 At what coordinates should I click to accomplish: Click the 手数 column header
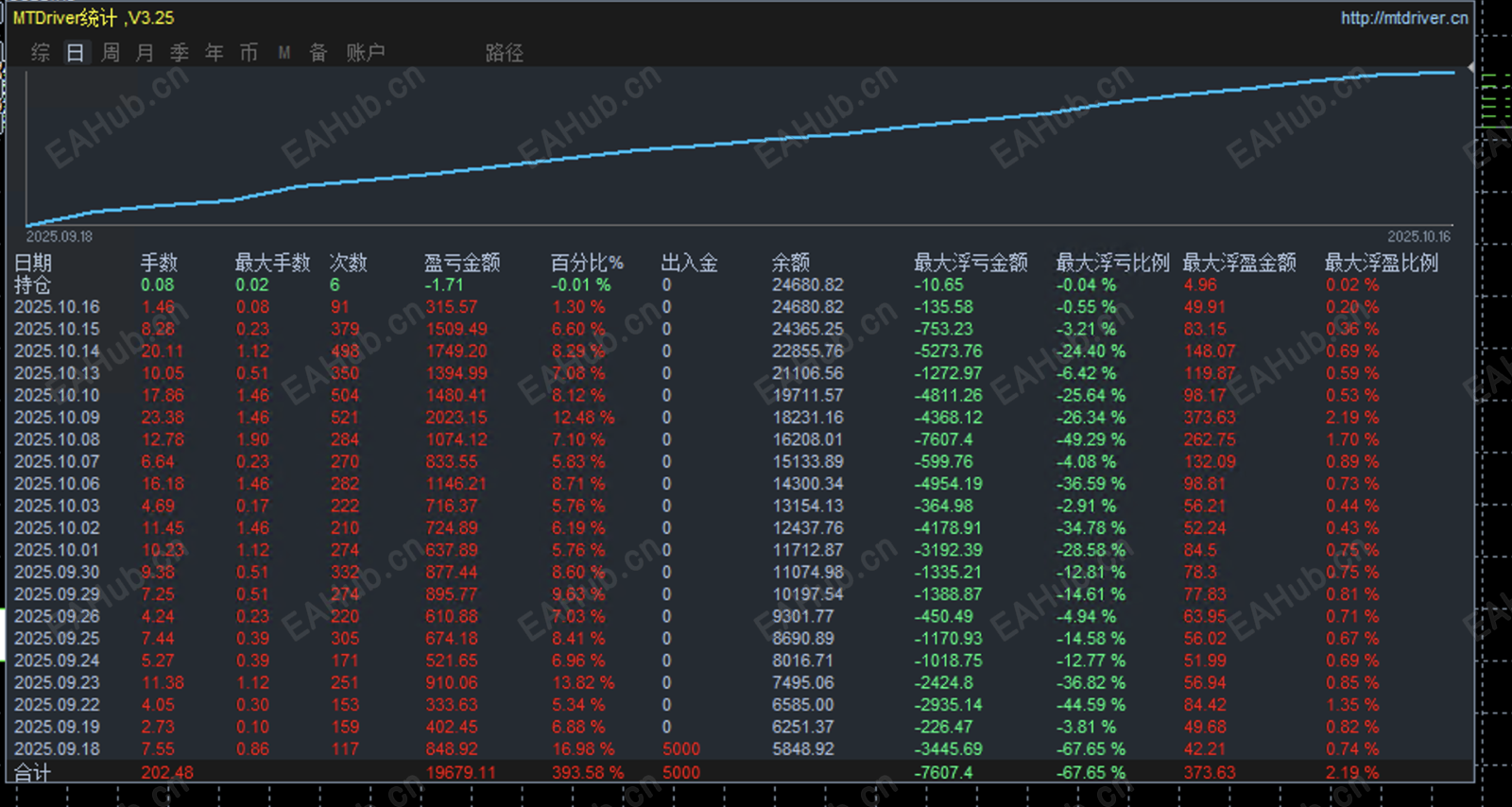pos(159,263)
